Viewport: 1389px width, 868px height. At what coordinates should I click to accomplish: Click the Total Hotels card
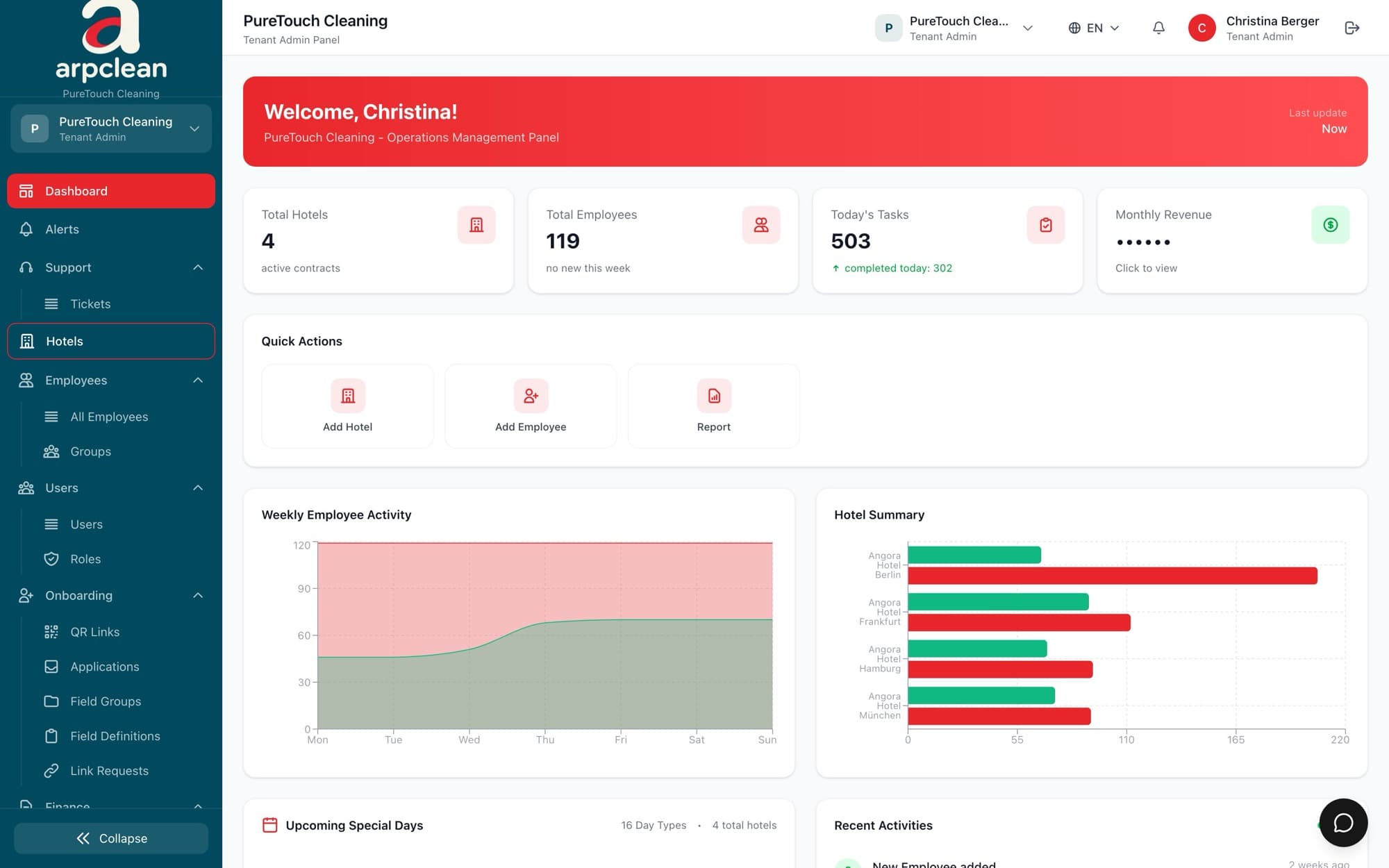click(379, 240)
